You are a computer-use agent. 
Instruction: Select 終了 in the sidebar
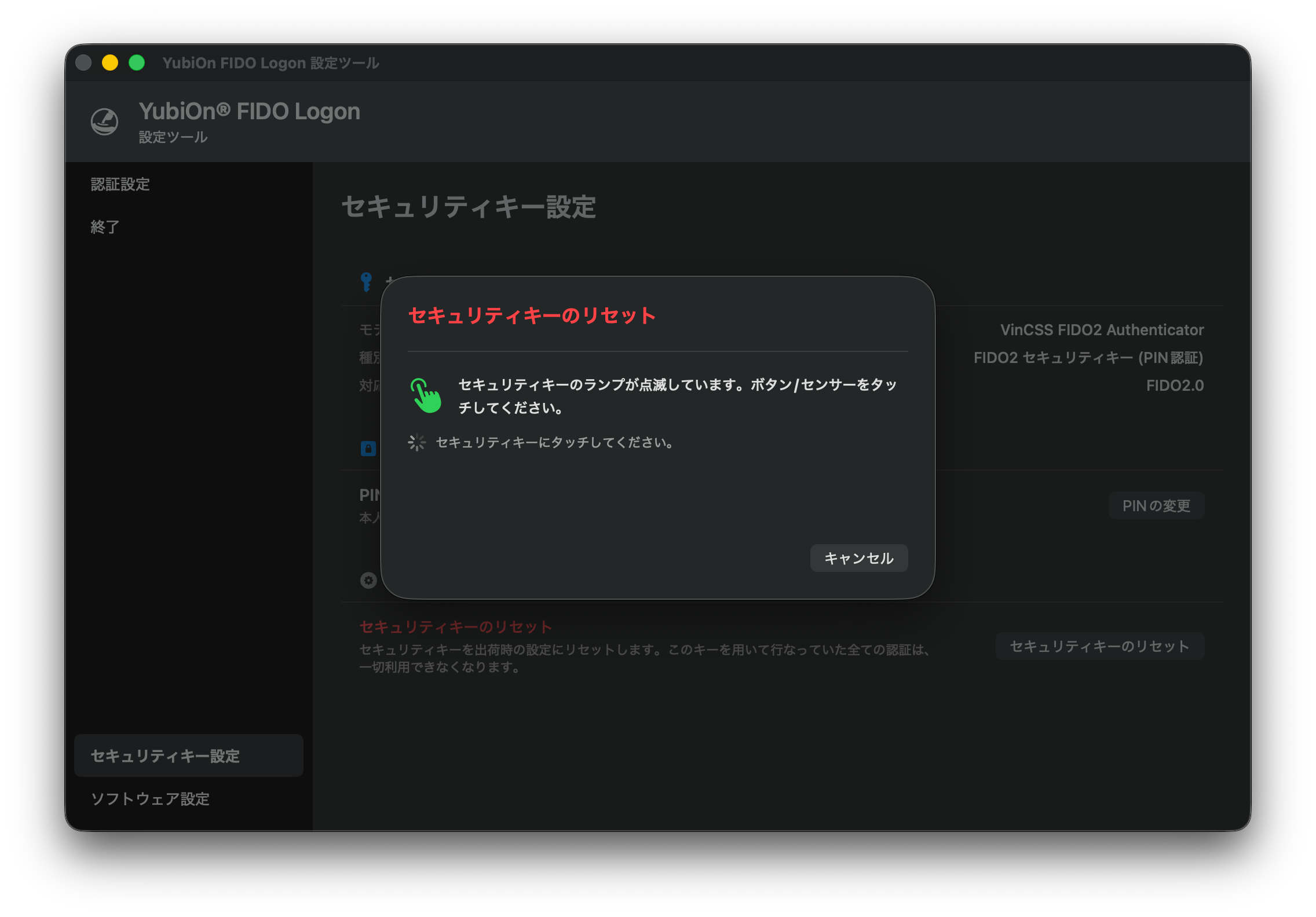[105, 227]
